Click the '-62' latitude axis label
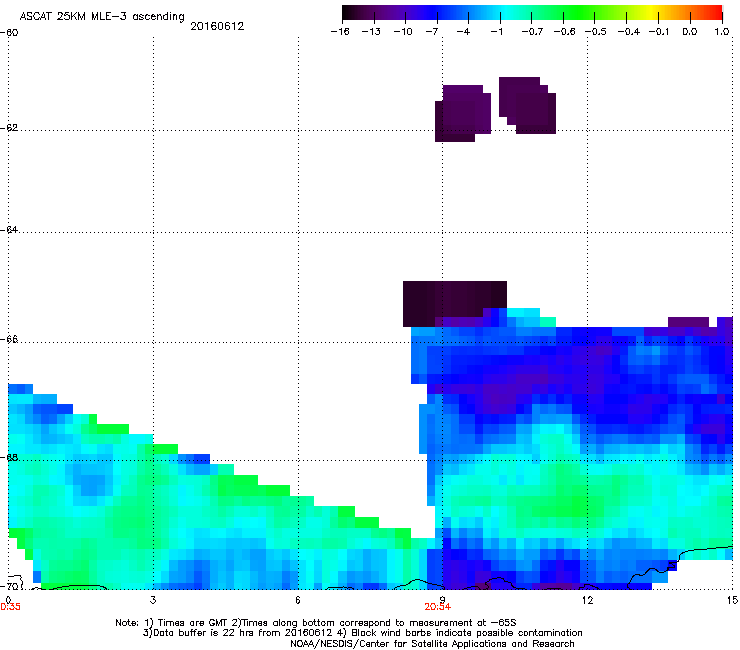This screenshot has width=740, height=650. (x=9, y=128)
